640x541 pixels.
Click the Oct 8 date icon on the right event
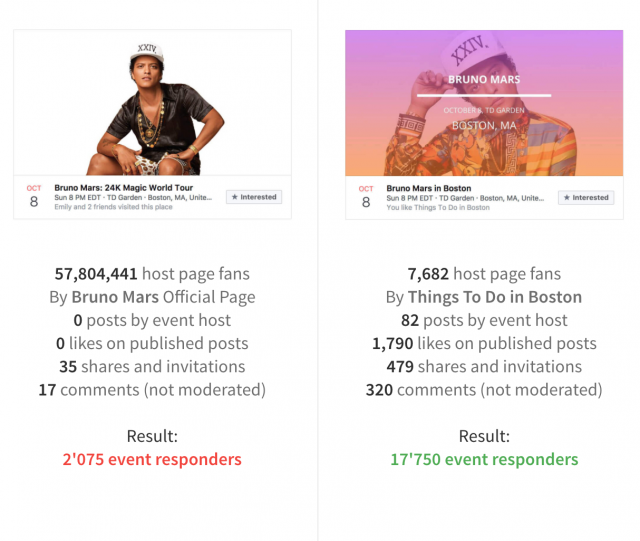(366, 197)
